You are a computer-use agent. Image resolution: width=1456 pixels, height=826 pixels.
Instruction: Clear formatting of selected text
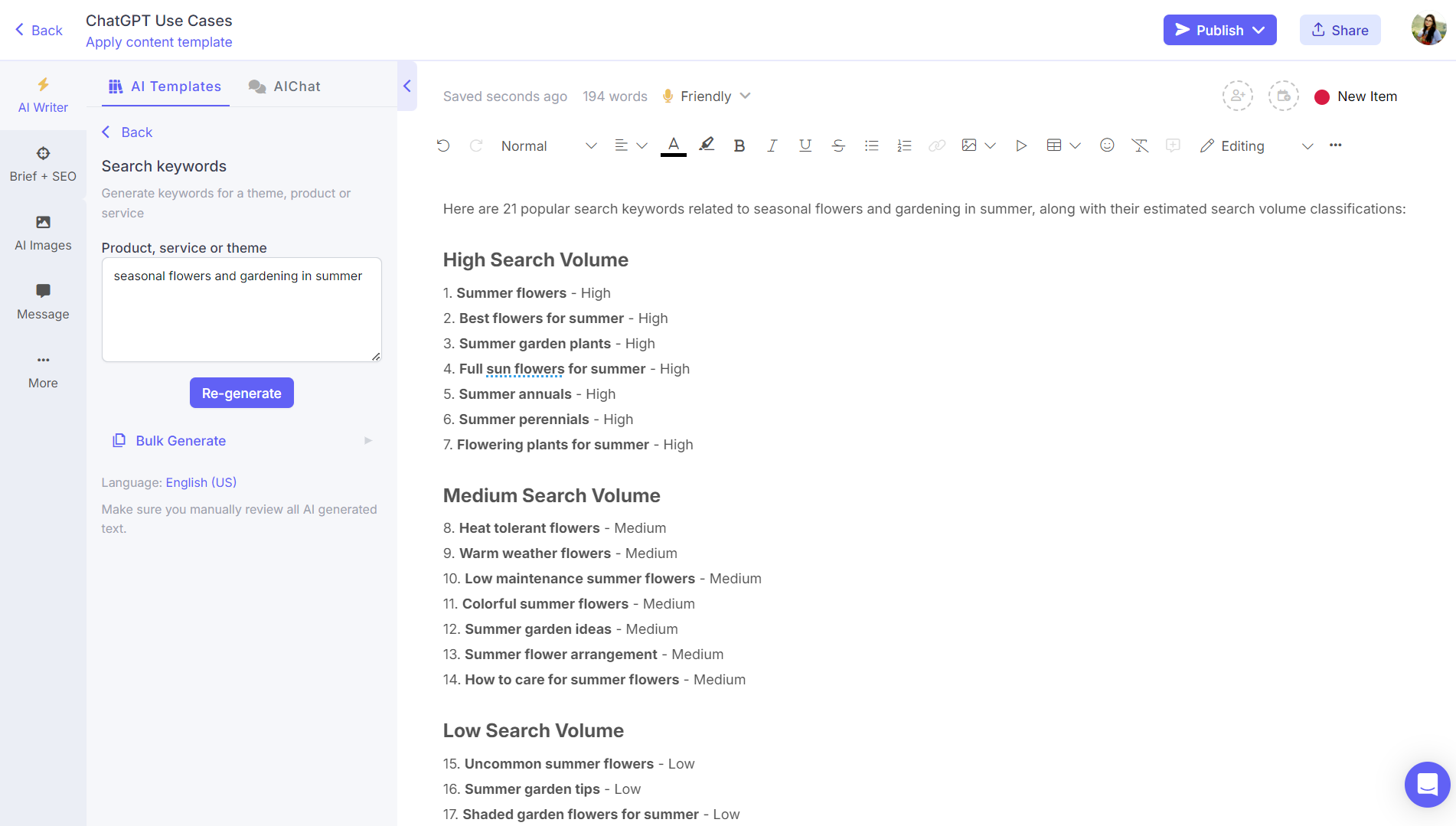coord(1140,145)
